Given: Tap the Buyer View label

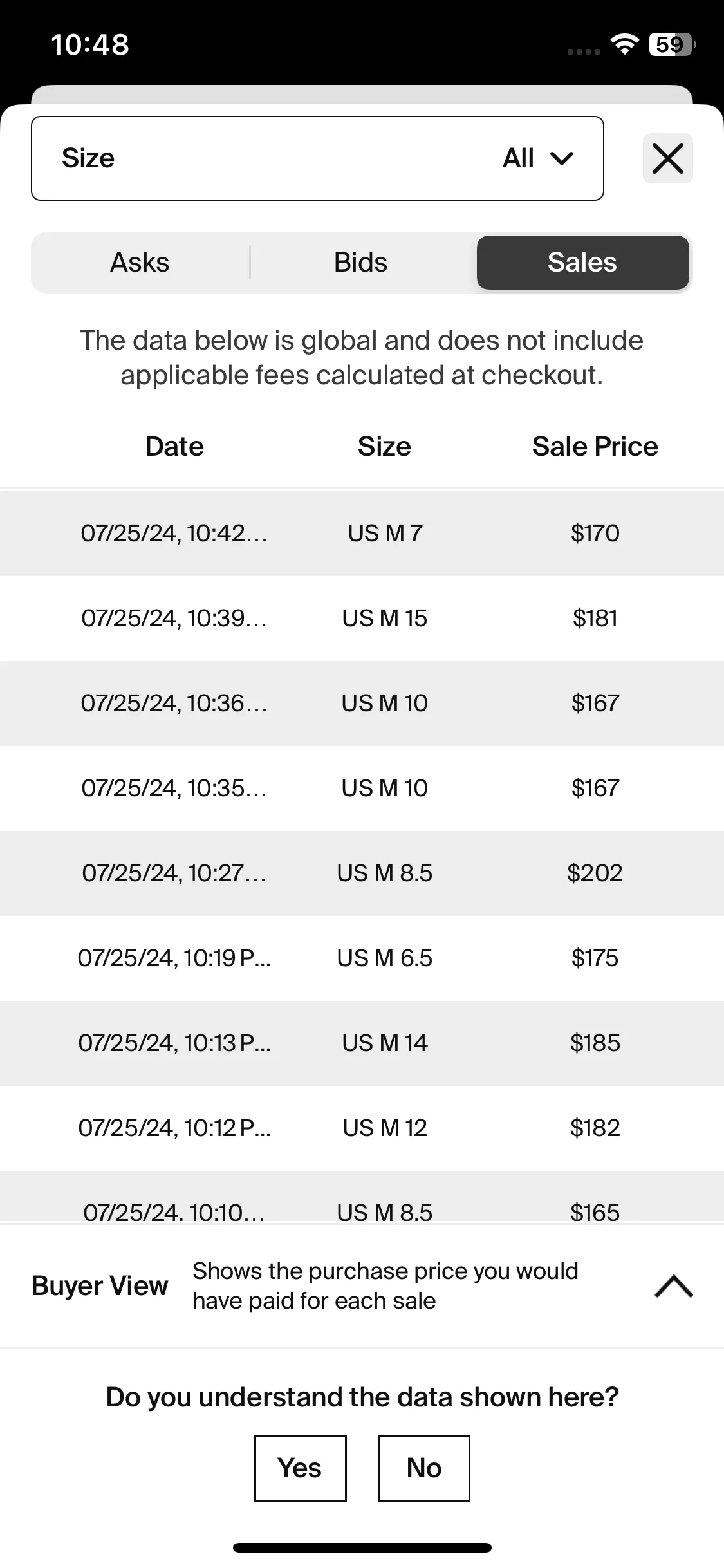Looking at the screenshot, I should pos(100,1286).
